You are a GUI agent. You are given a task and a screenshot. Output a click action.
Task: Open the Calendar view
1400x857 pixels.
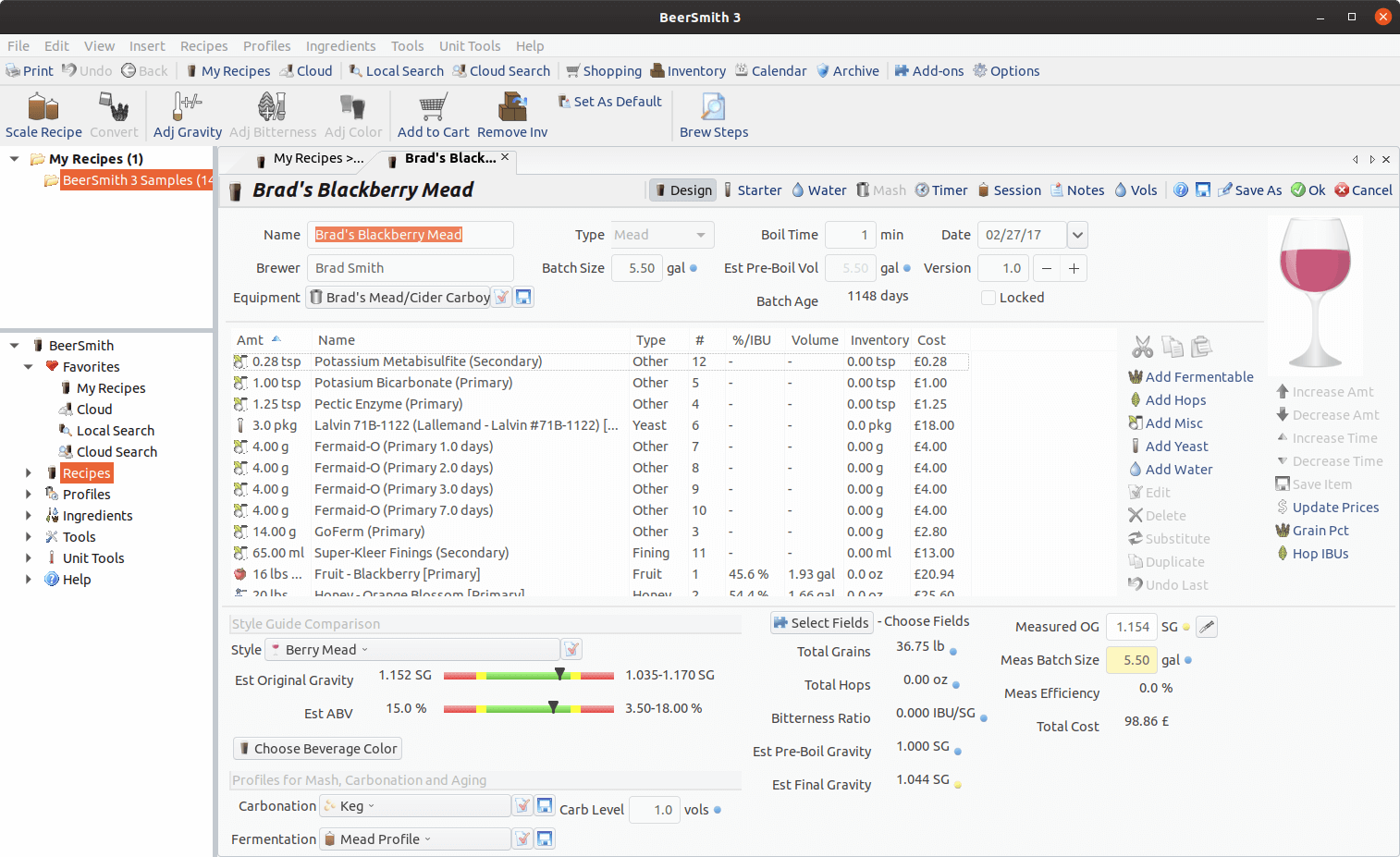(771, 71)
